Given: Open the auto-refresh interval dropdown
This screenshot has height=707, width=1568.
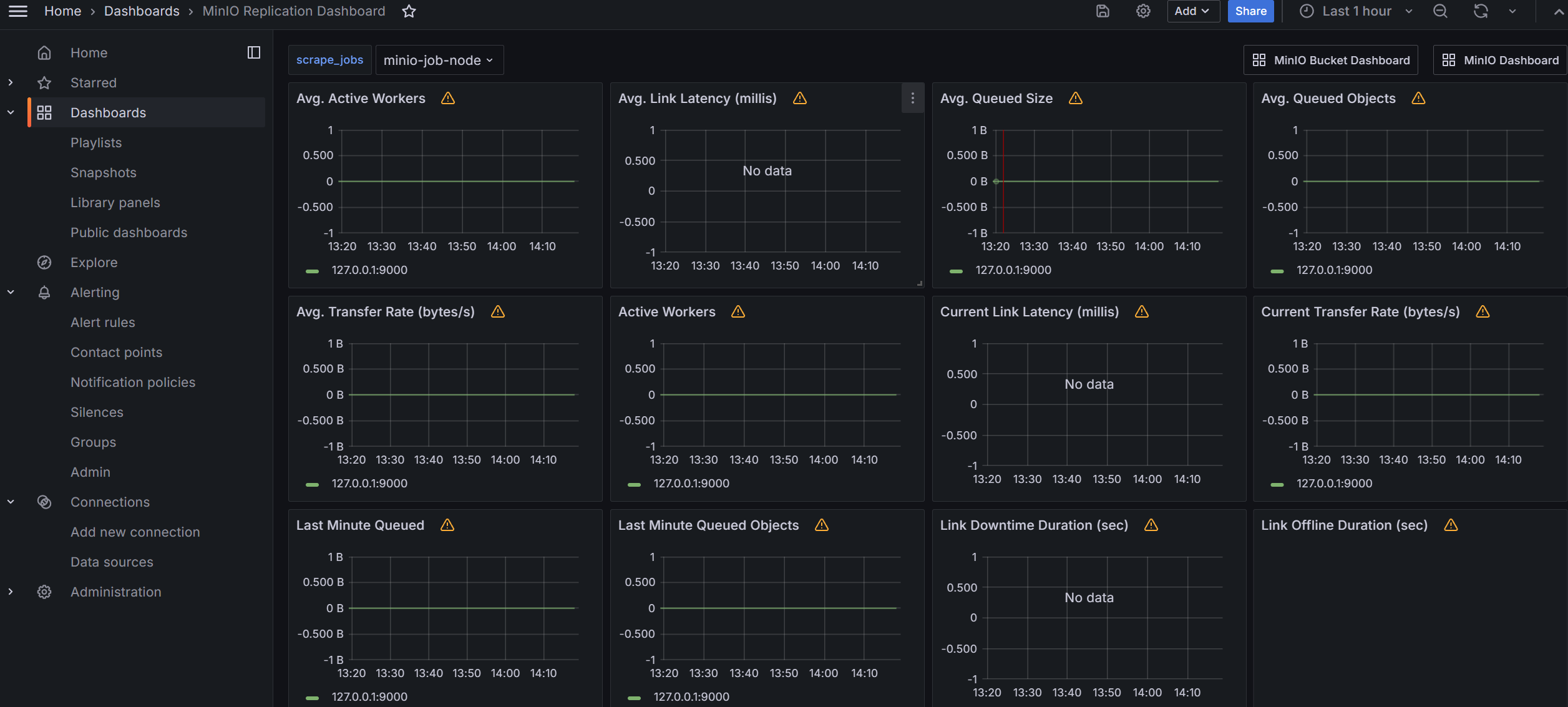Looking at the screenshot, I should (x=1512, y=11).
